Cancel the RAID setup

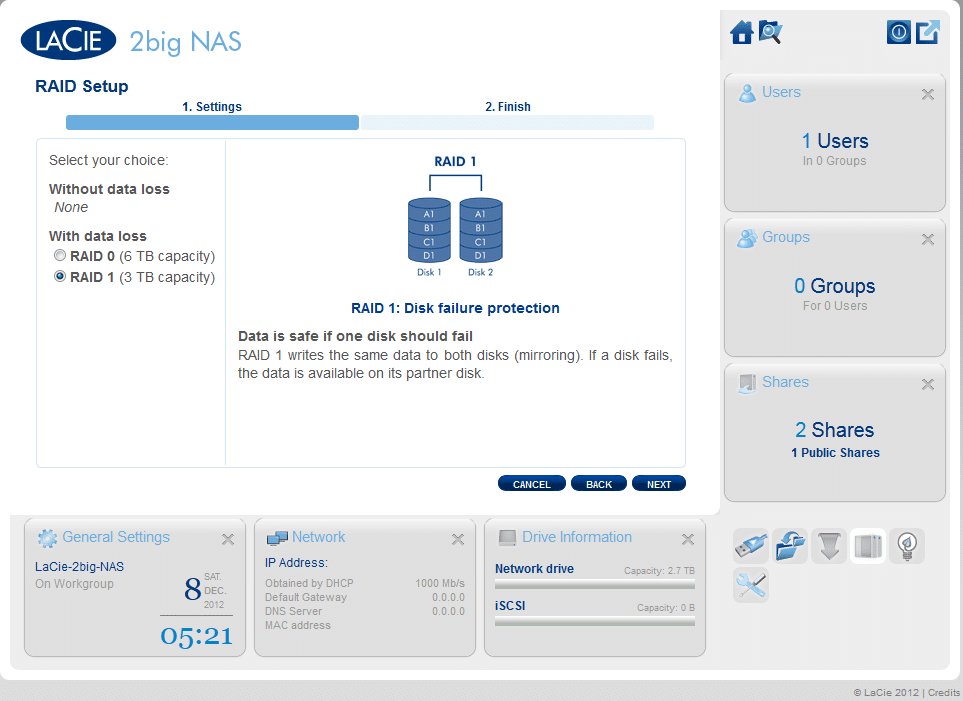click(532, 484)
